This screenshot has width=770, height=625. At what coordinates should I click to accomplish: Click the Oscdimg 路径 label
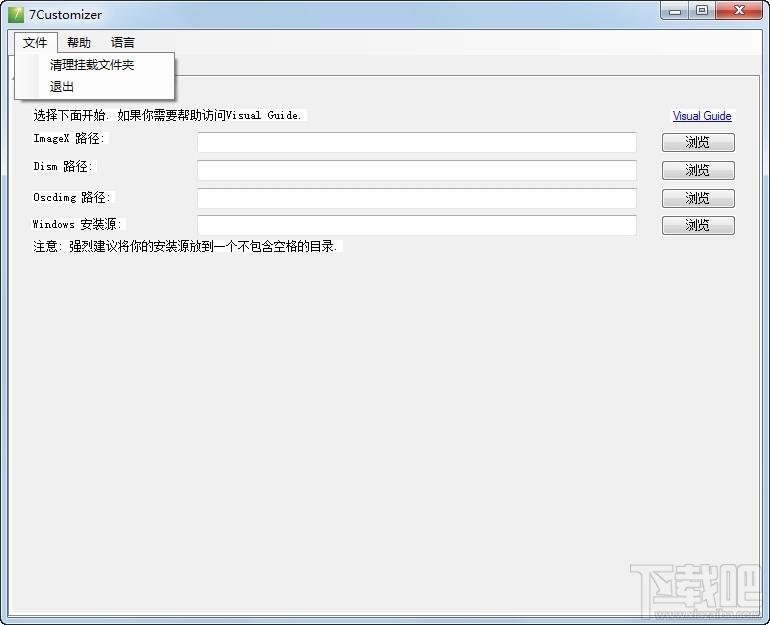click(x=72, y=197)
